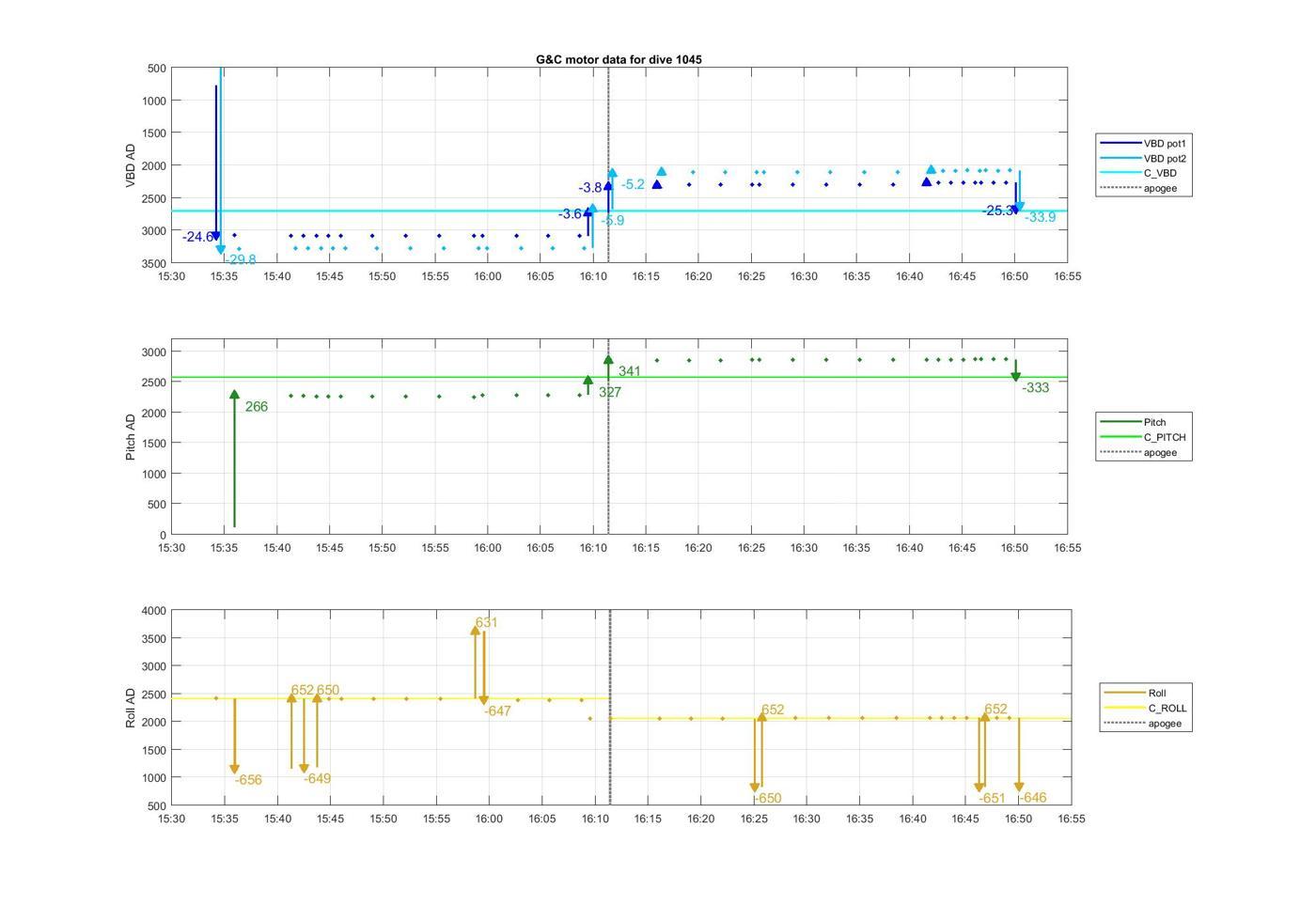Click the 'VBD AD' y-axis label
Image resolution: width=1316 pixels, height=906 pixels.
point(131,165)
